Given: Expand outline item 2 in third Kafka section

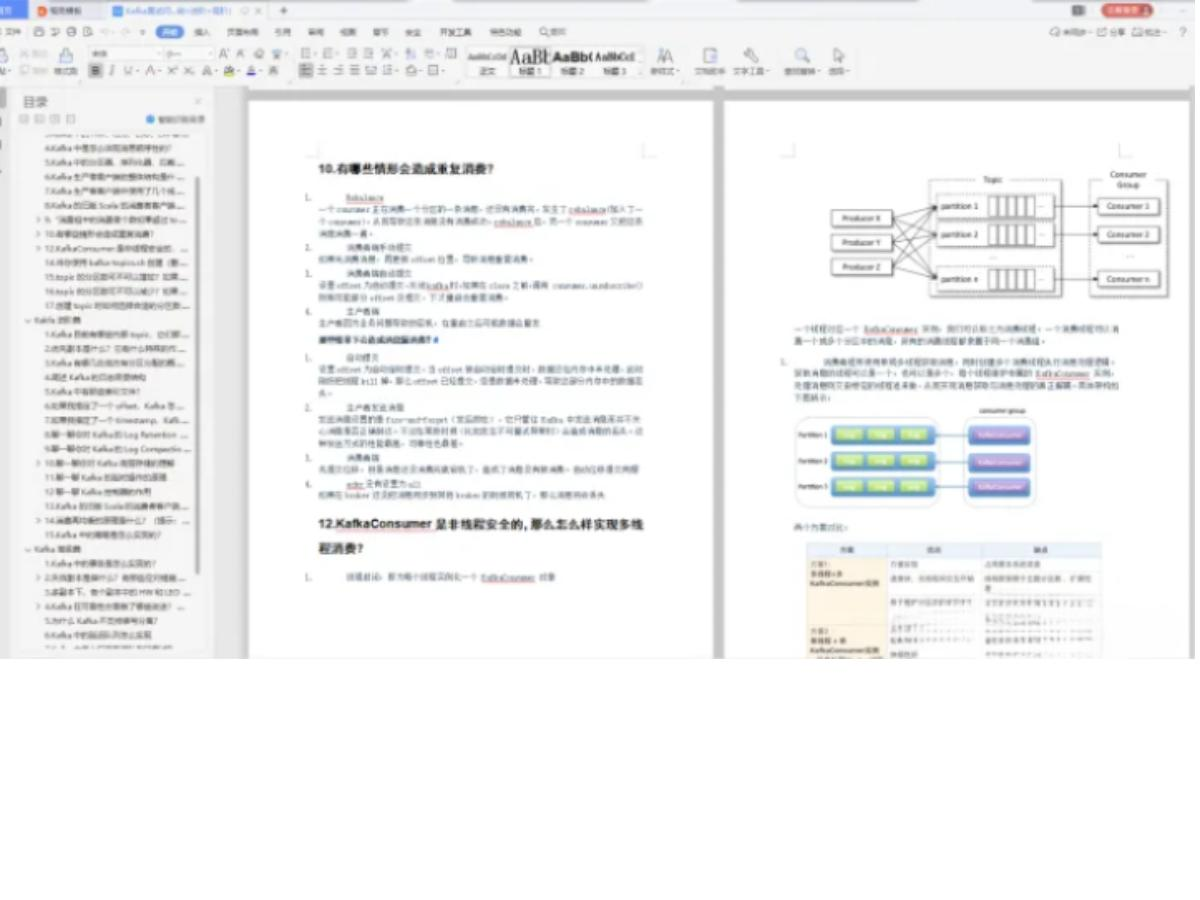Looking at the screenshot, I should pos(38,578).
